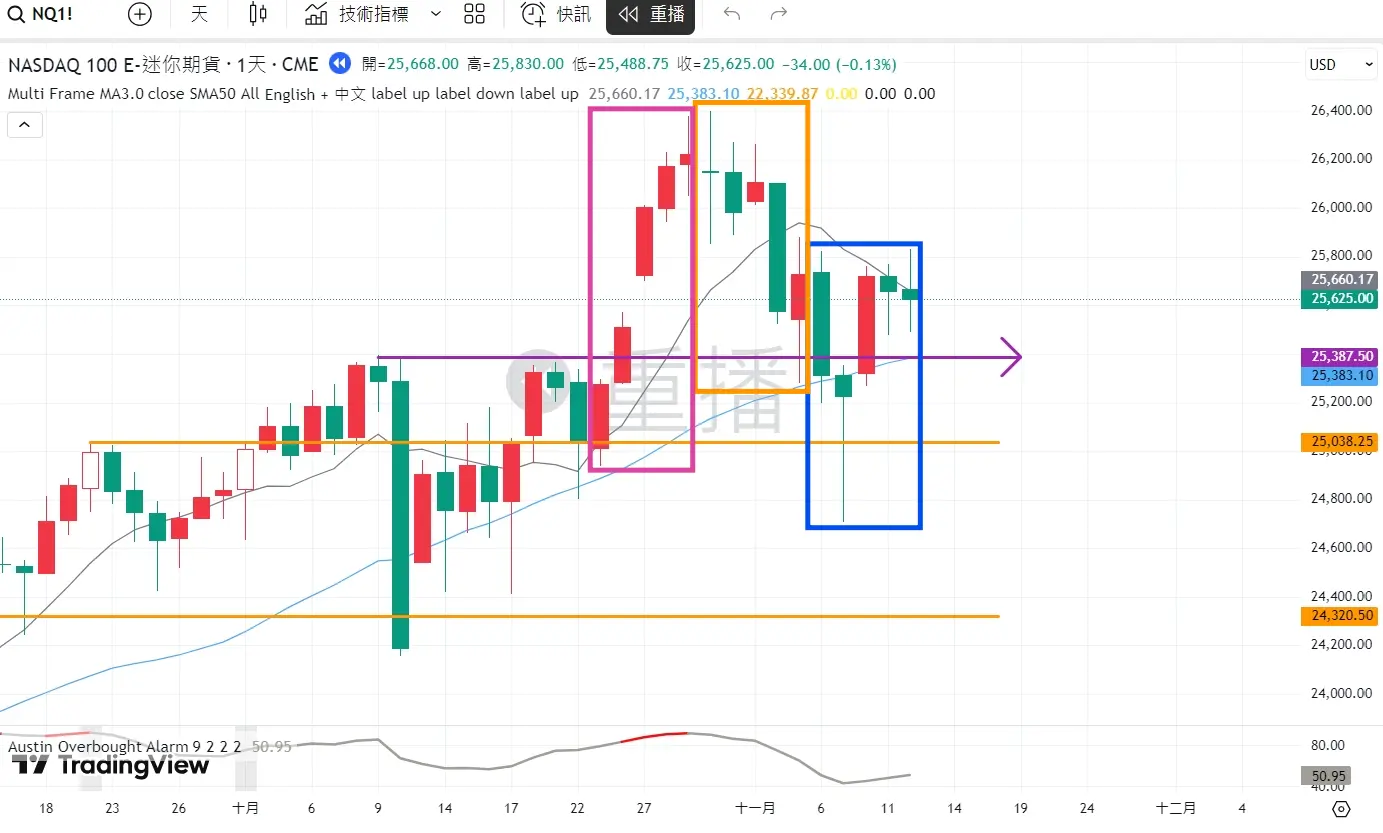Click the blue replay icon beside CME
The image size is (1383, 833).
340,64
